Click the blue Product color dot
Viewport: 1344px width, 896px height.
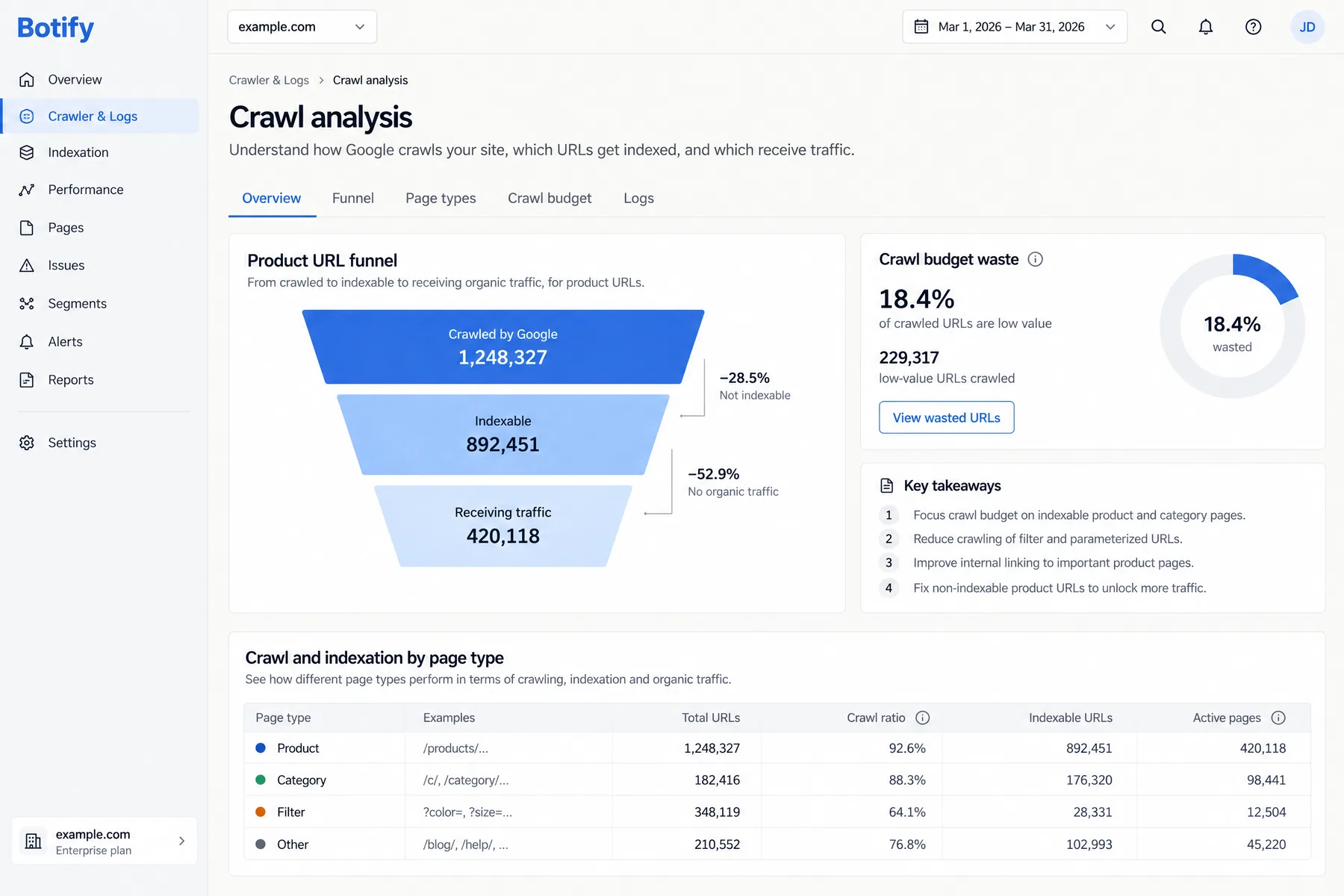pos(261,747)
